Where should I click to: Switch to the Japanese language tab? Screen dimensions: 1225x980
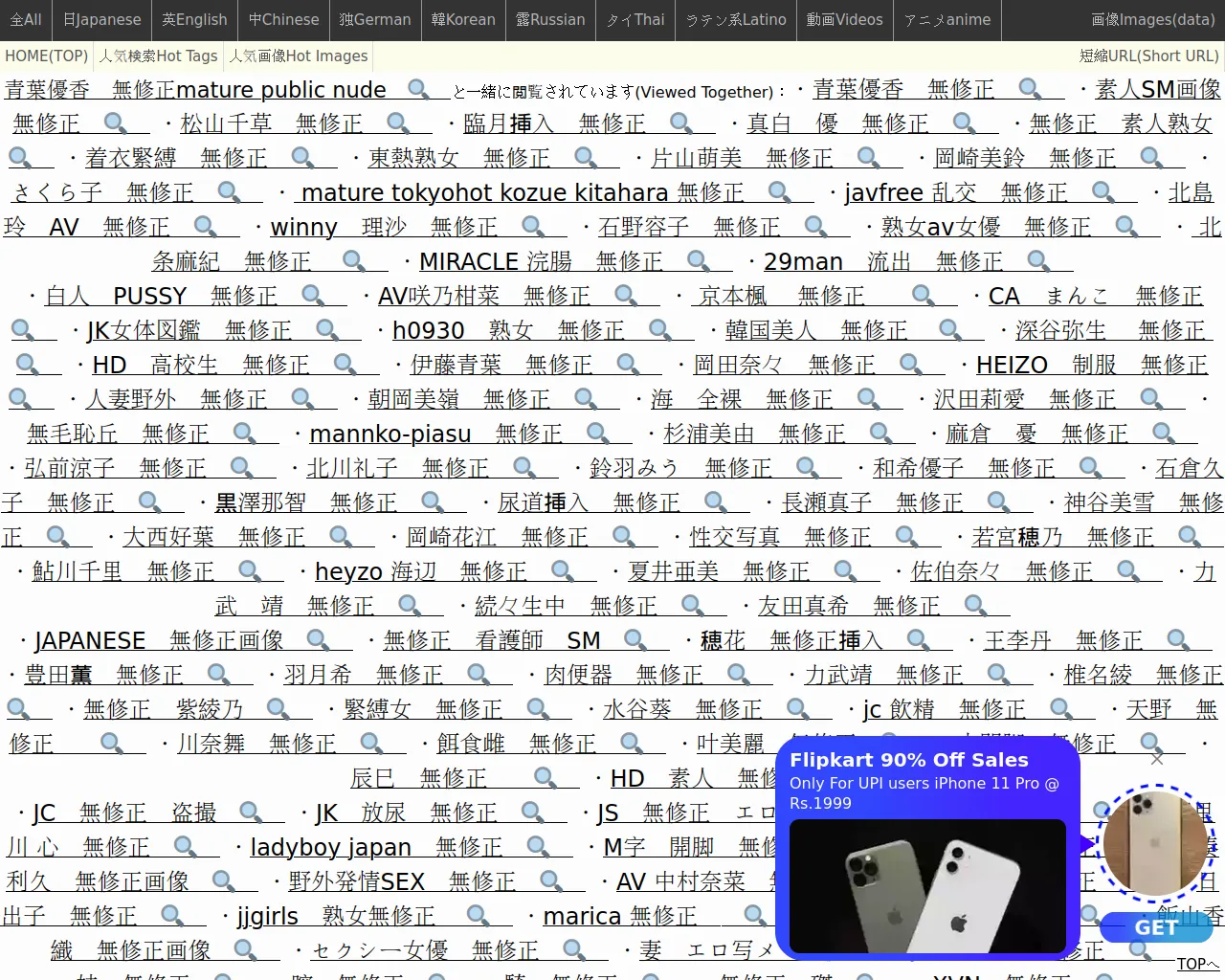101,20
